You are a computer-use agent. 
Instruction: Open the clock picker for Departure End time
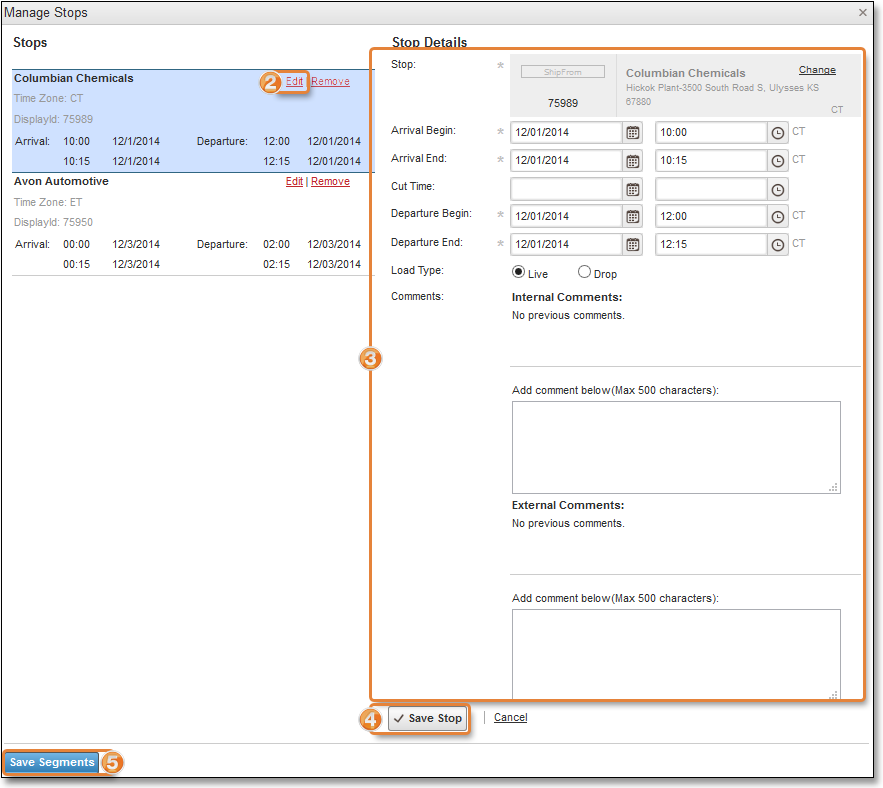[x=777, y=244]
